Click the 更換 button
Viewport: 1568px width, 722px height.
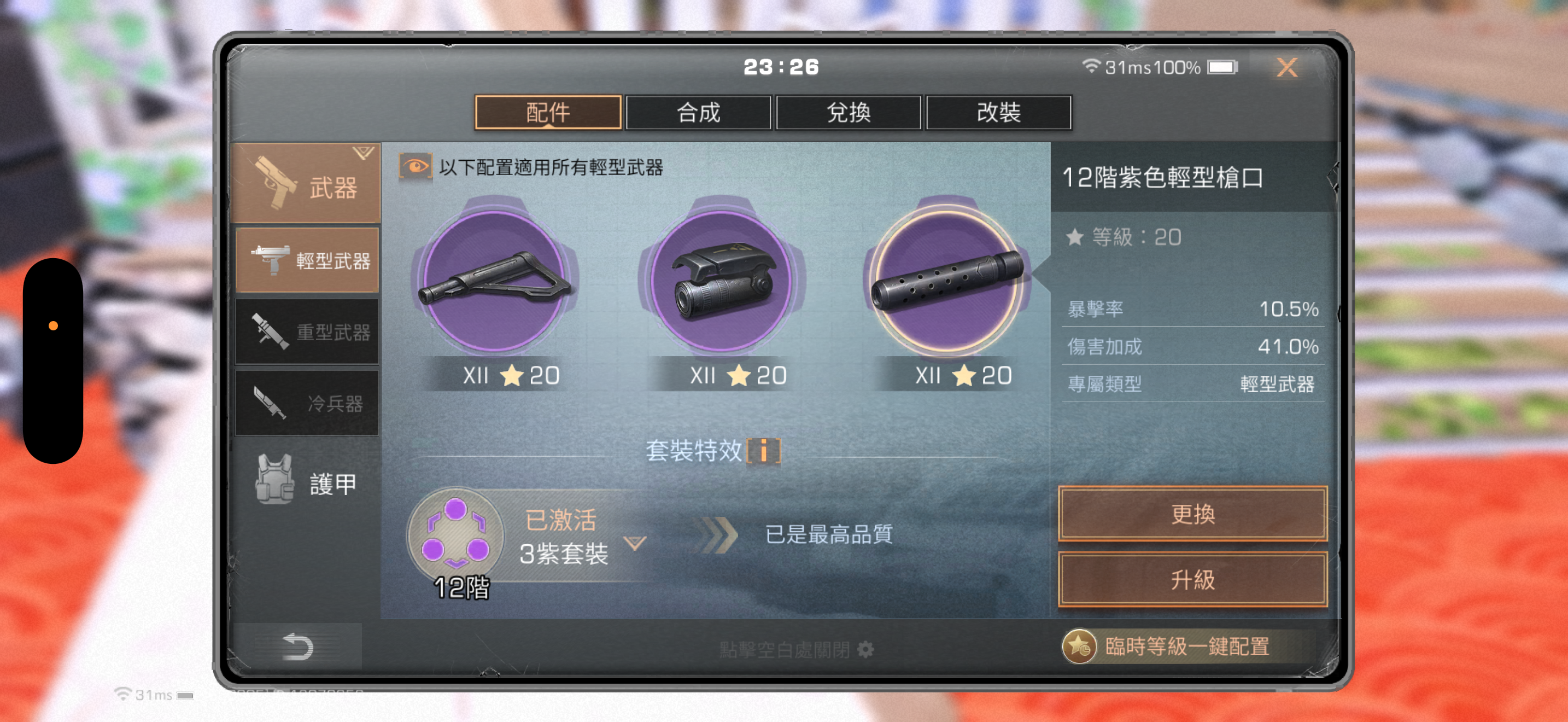coord(1192,514)
